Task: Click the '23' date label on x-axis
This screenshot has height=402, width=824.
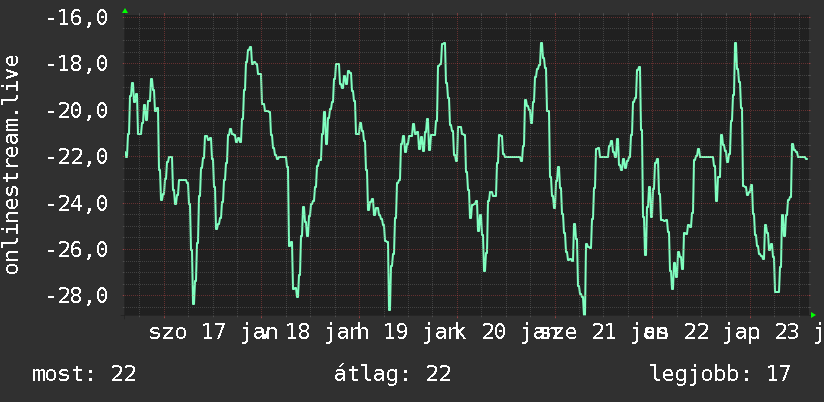Action: click(x=787, y=333)
